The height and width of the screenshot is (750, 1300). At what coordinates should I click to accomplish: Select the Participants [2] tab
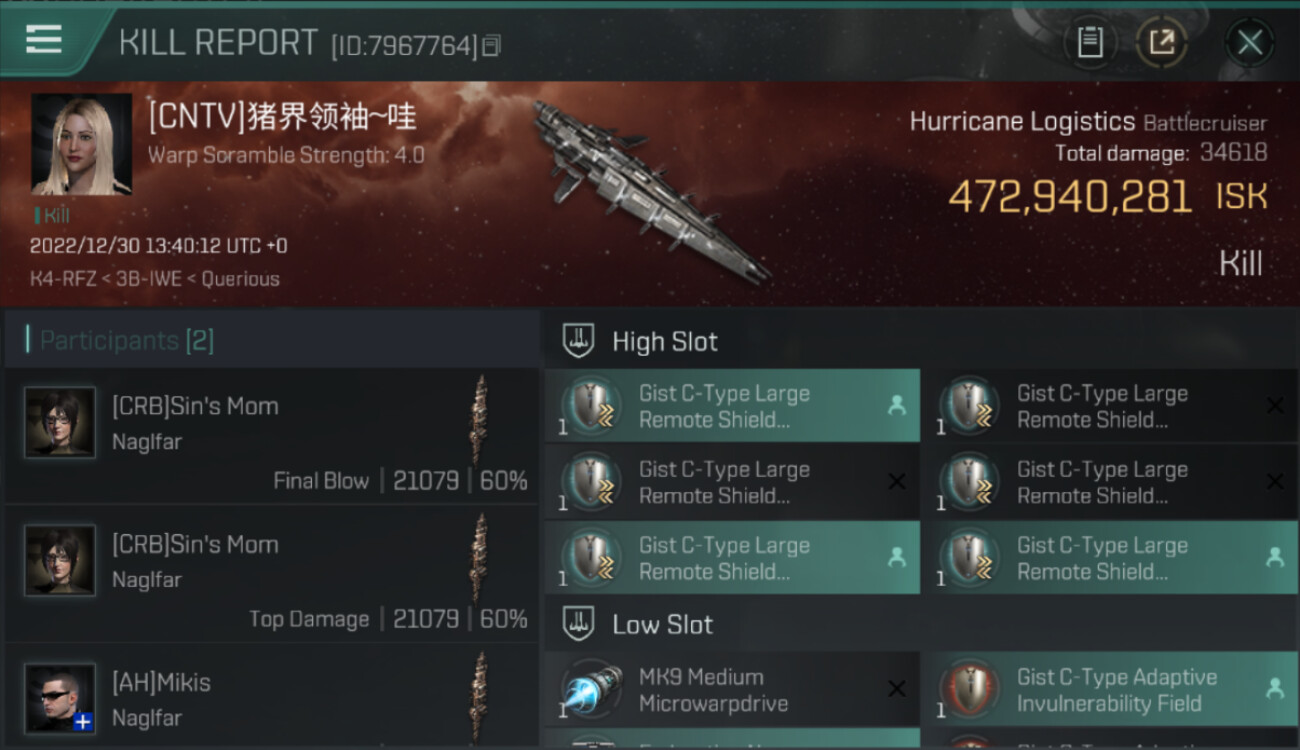pyautogui.click(x=126, y=341)
